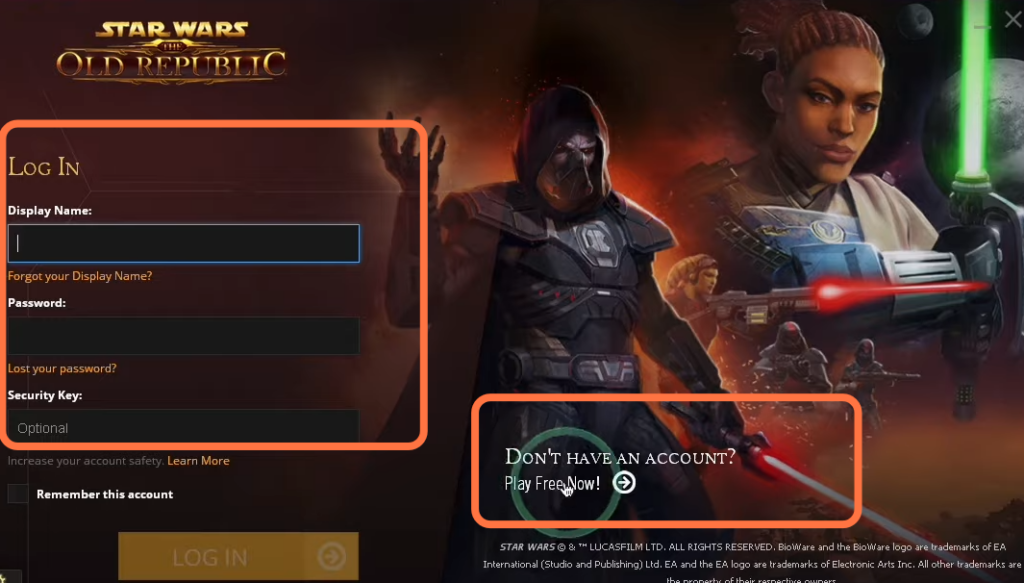Image resolution: width=1024 pixels, height=583 pixels.
Task: Minimize the launcher window
Action: [982, 25]
